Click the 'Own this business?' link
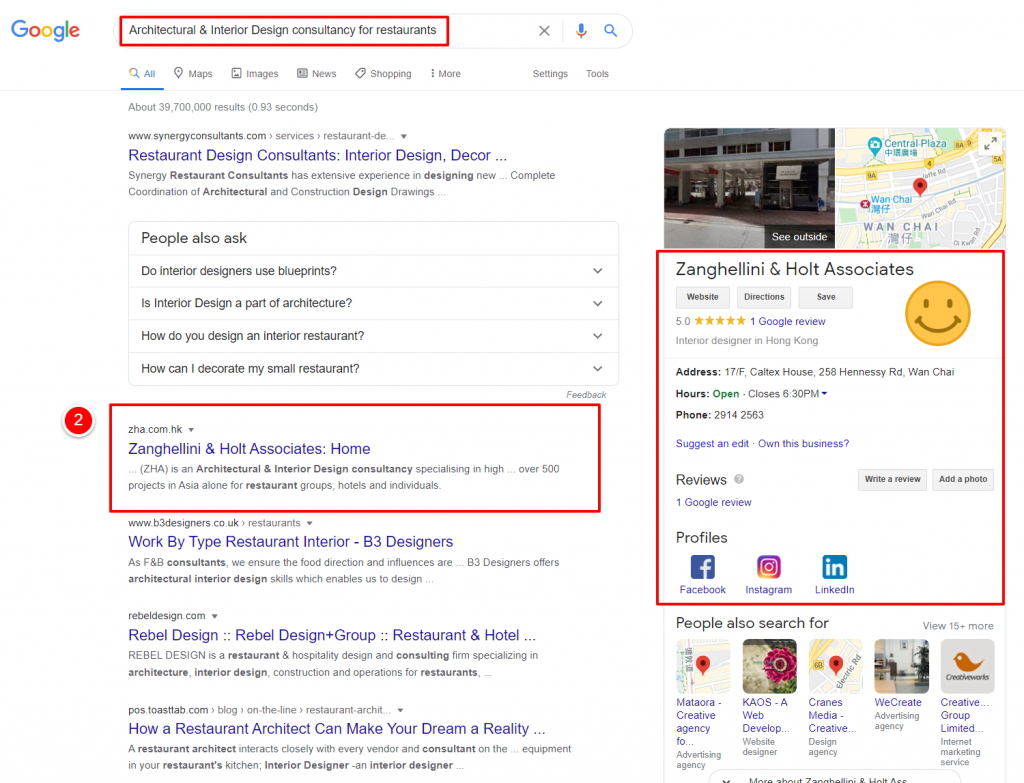The height and width of the screenshot is (783, 1024). coord(803,443)
